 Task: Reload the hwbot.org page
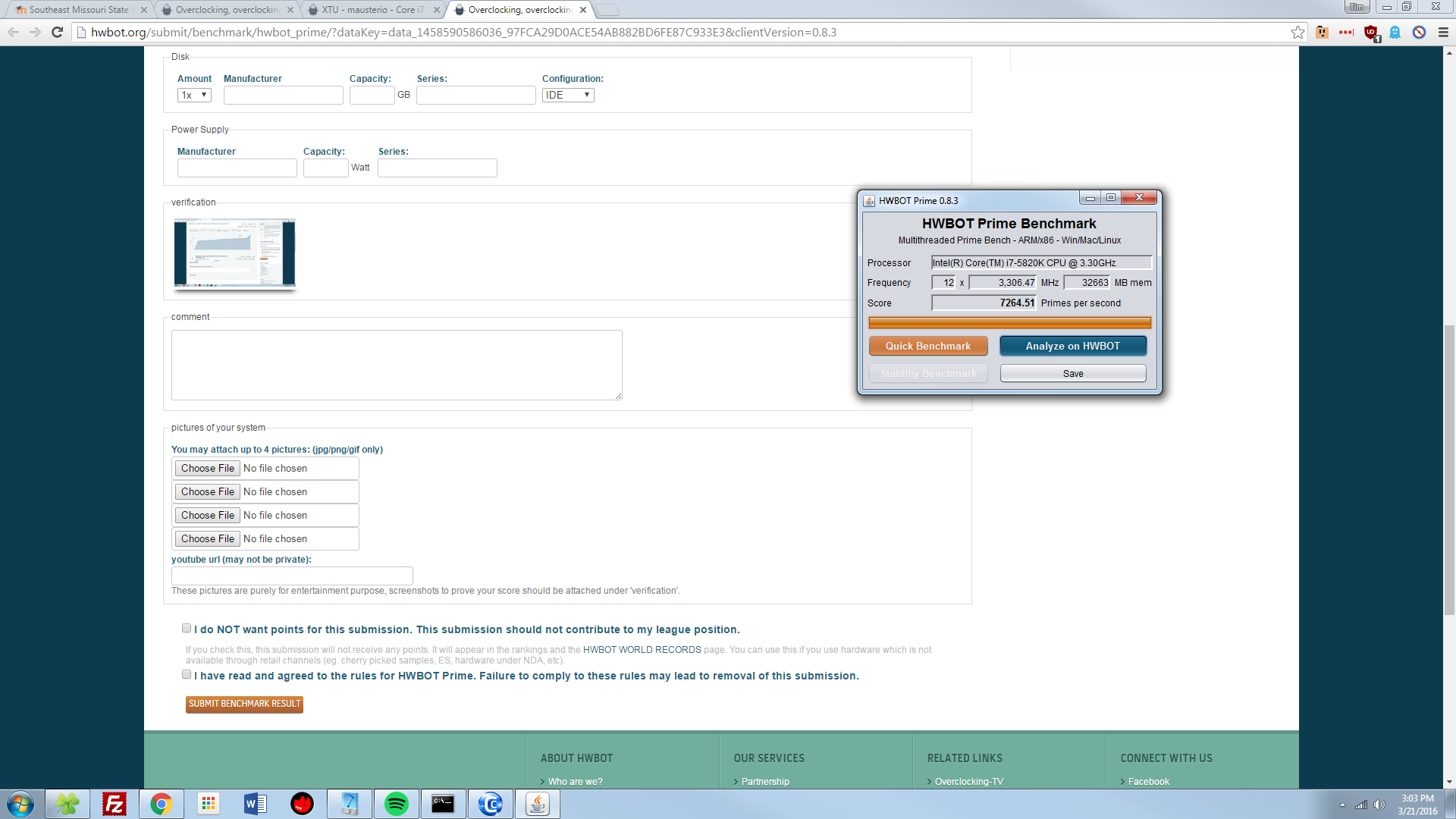(57, 32)
